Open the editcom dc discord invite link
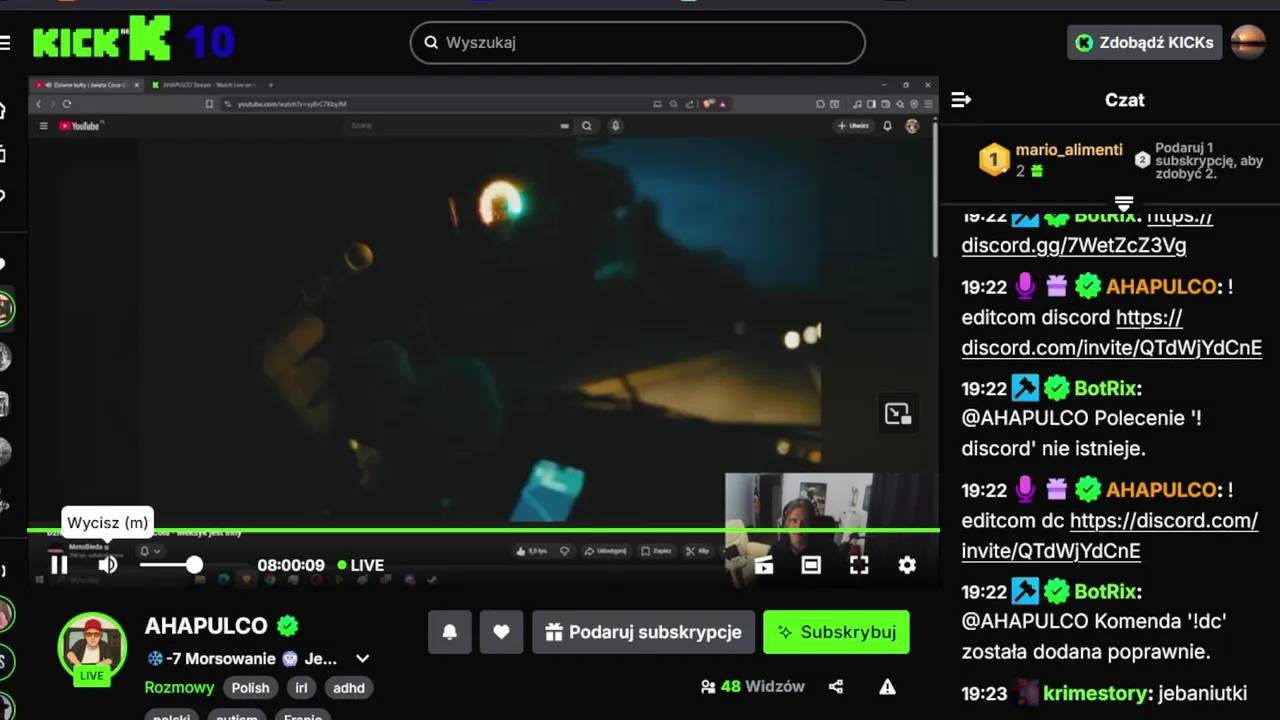 click(1109, 536)
